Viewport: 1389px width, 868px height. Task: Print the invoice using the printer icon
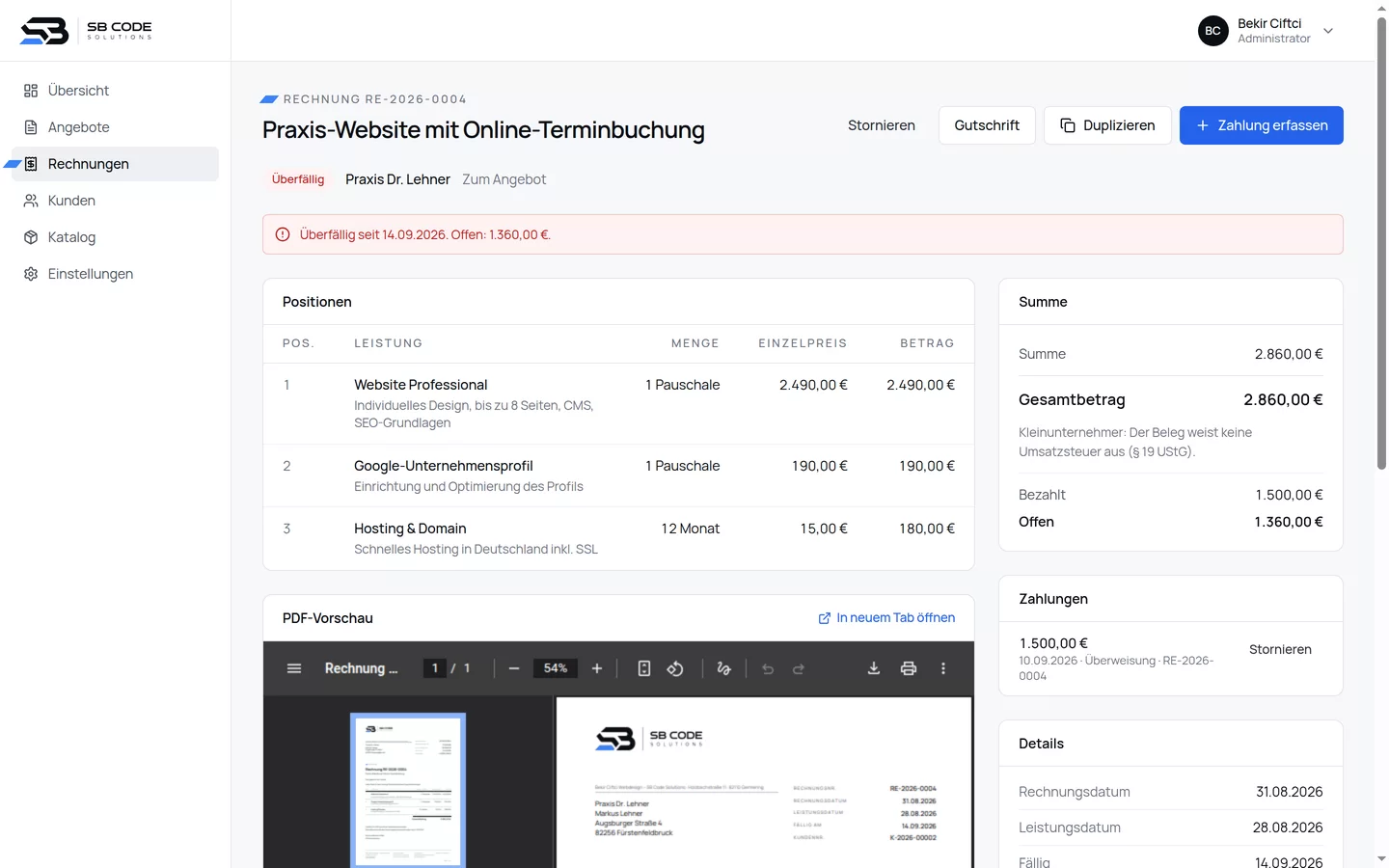pyautogui.click(x=909, y=668)
